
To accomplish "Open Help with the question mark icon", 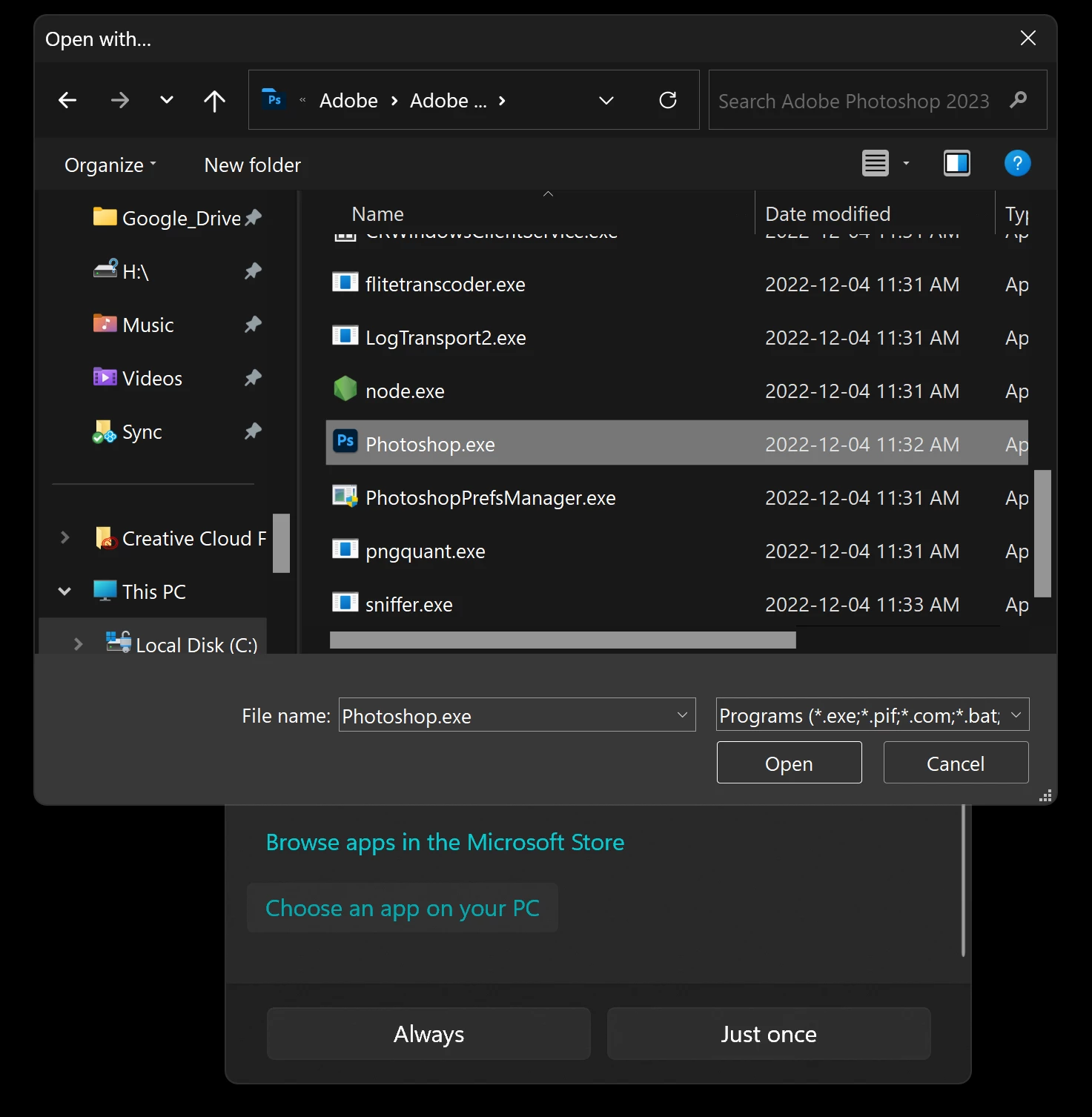I will click(x=1017, y=163).
